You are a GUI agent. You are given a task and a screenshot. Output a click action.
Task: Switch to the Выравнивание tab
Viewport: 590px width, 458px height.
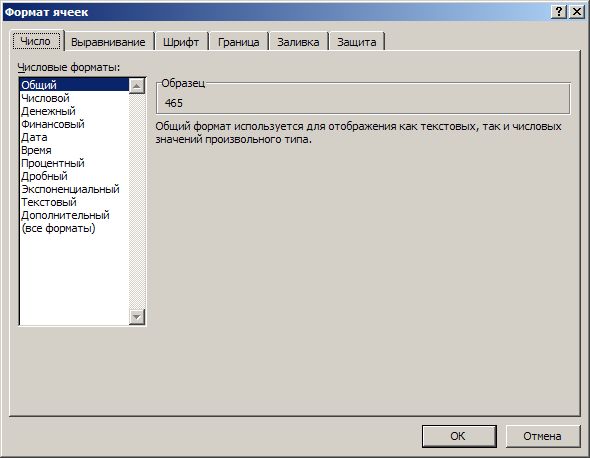[108, 42]
